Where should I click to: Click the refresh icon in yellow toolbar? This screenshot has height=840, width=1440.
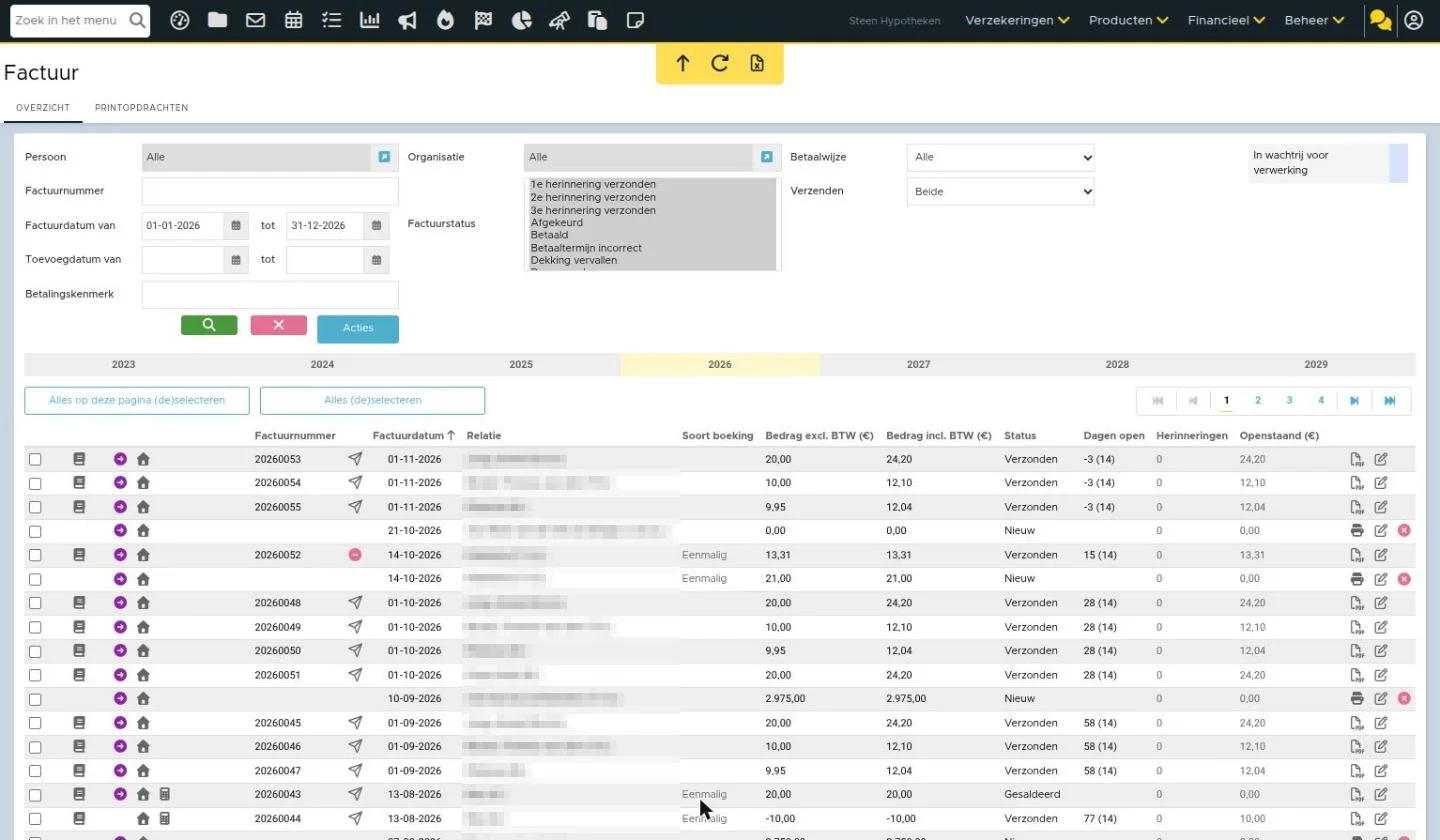(720, 64)
